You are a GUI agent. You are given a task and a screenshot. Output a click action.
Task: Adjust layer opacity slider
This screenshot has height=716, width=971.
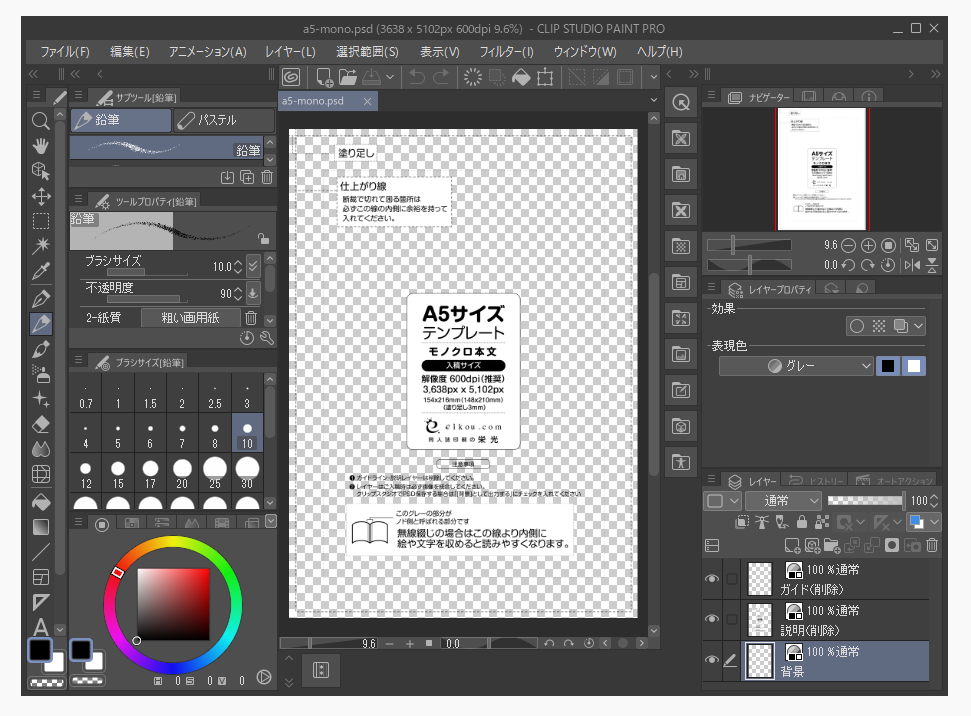pos(865,500)
